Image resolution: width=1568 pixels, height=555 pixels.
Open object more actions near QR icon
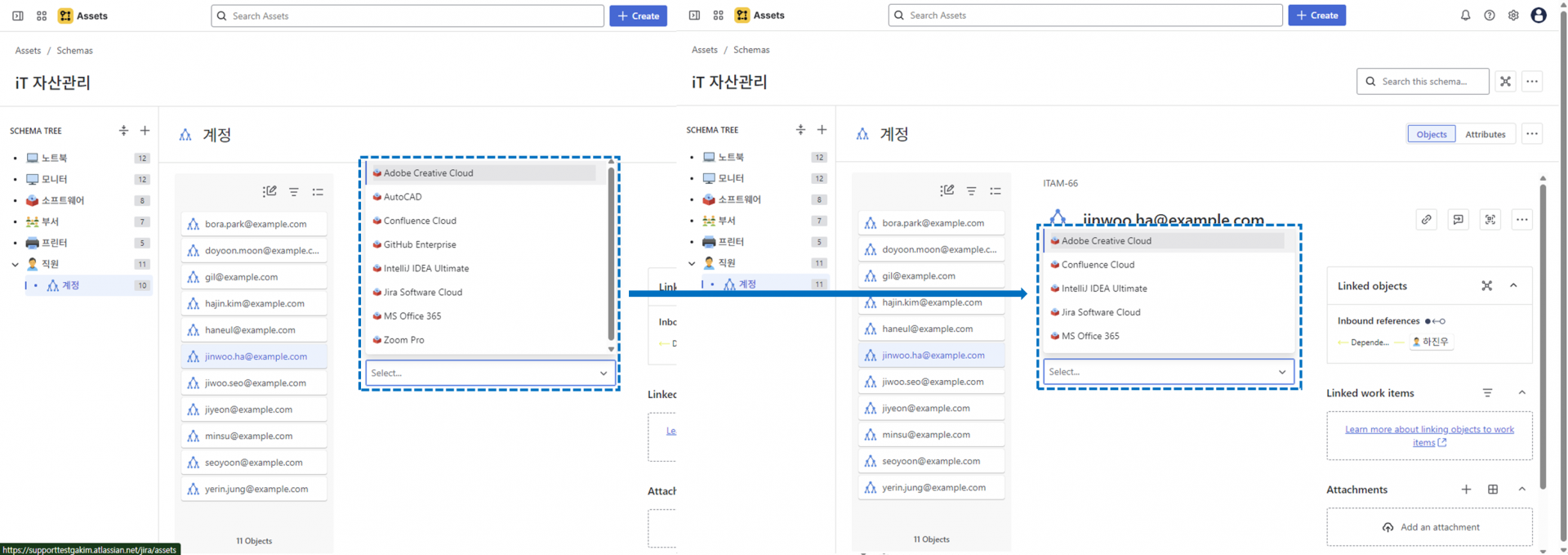[1522, 219]
